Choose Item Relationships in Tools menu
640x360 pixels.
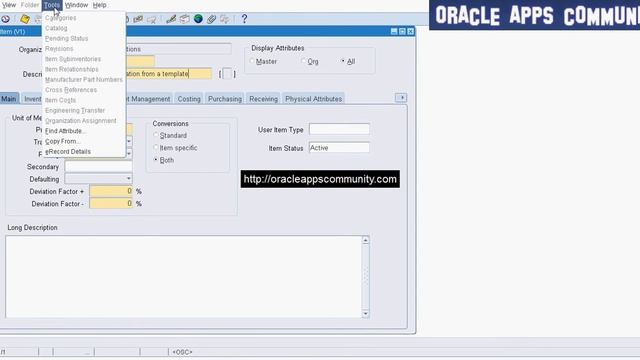pos(84,69)
